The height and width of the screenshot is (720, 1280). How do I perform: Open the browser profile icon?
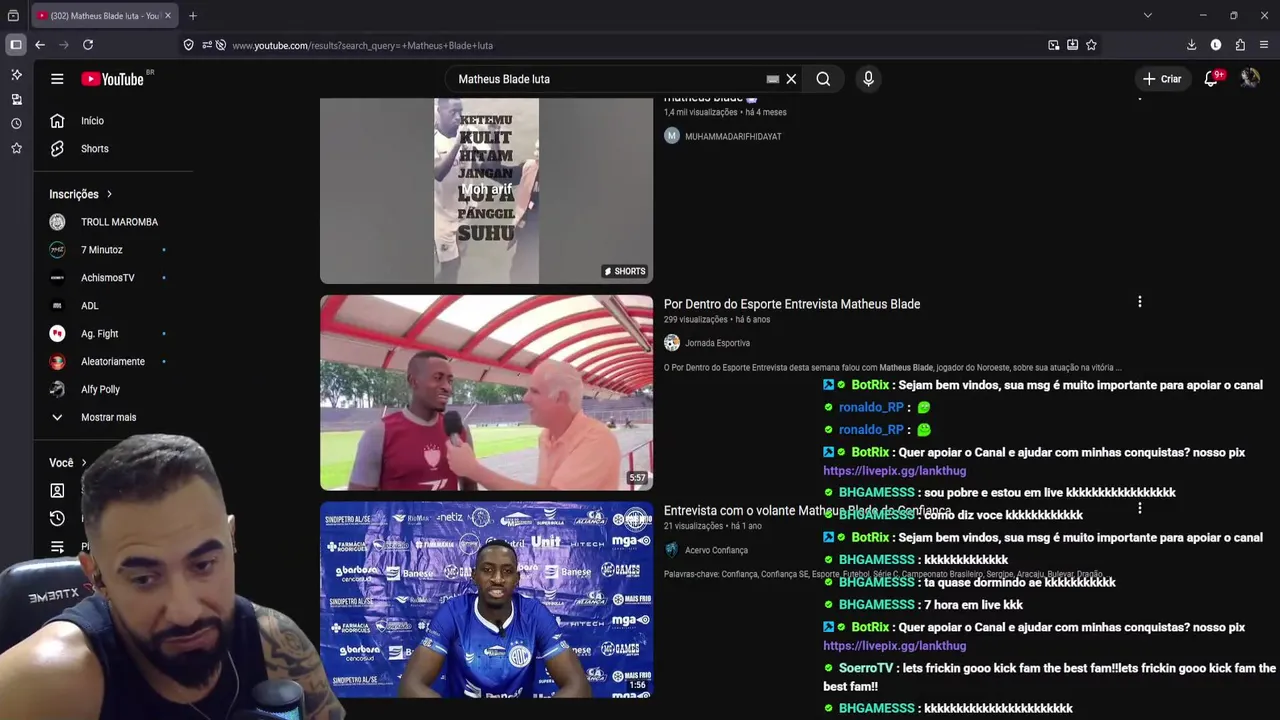1216,45
